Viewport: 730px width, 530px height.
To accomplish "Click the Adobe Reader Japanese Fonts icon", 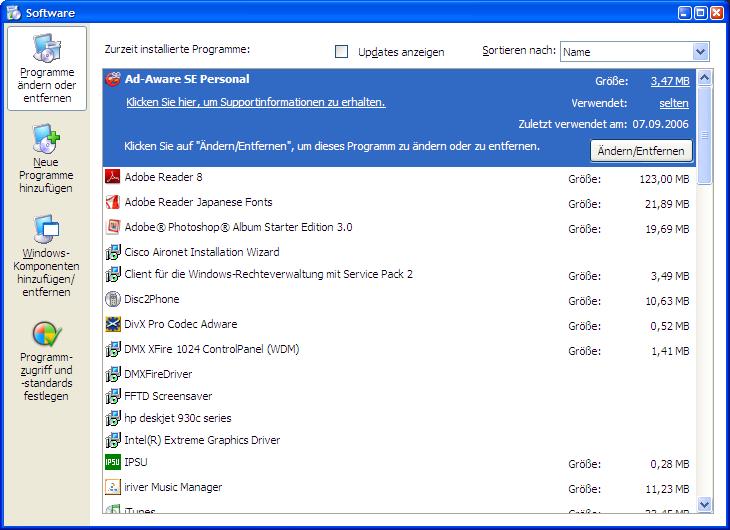I will click(x=113, y=202).
